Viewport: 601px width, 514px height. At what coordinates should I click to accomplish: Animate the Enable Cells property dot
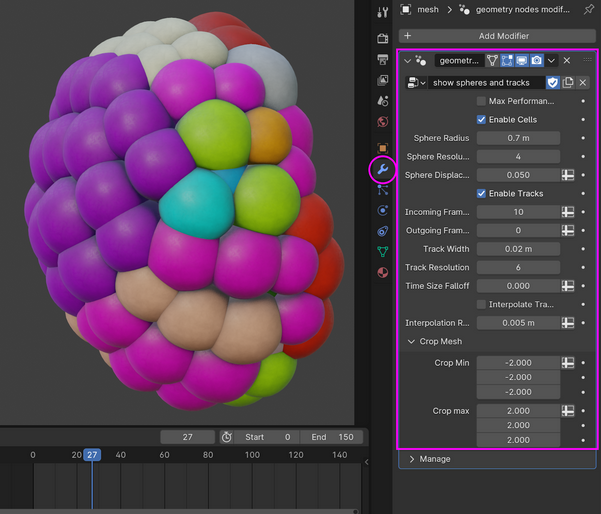point(583,120)
